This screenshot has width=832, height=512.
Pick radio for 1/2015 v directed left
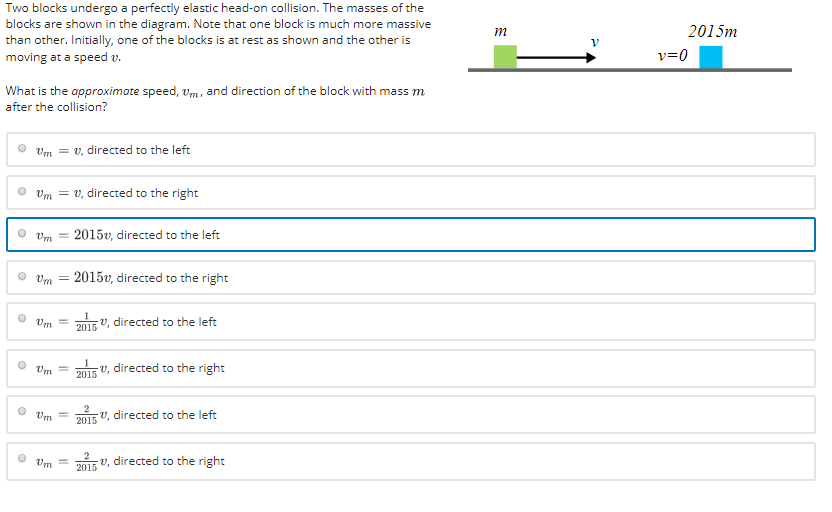pyautogui.click(x=22, y=322)
